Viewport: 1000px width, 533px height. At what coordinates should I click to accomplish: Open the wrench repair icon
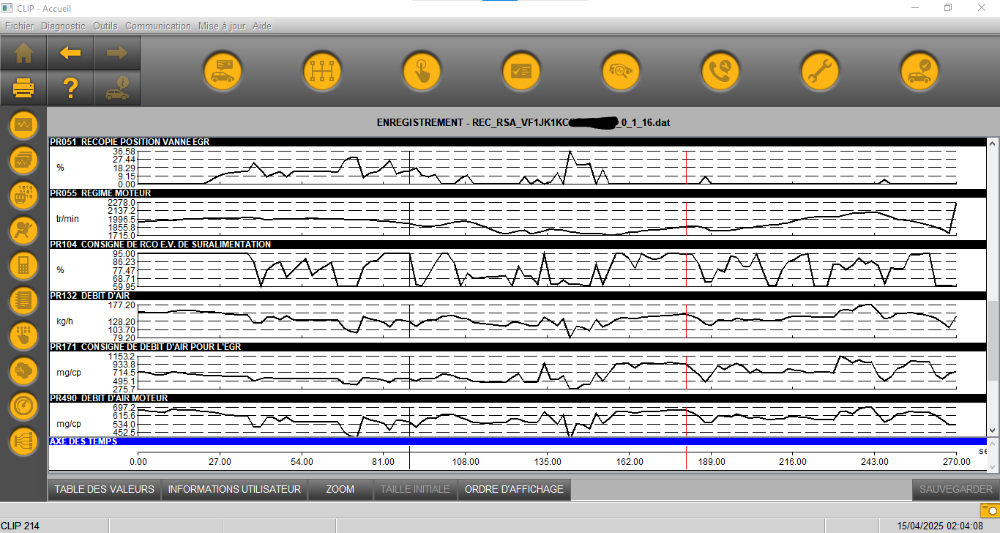tap(820, 71)
